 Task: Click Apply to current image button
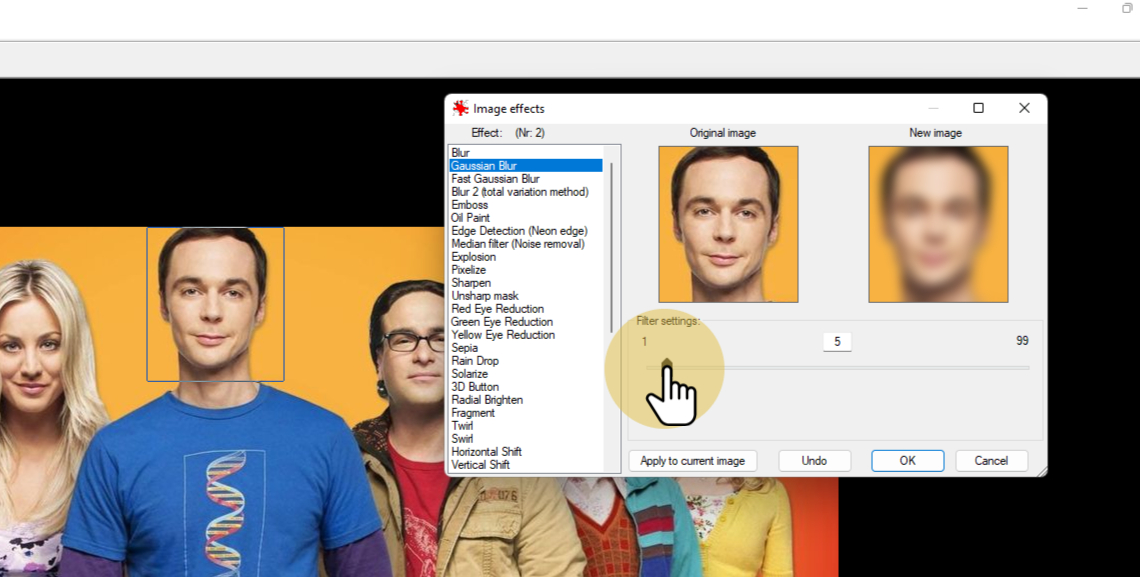click(x=693, y=461)
